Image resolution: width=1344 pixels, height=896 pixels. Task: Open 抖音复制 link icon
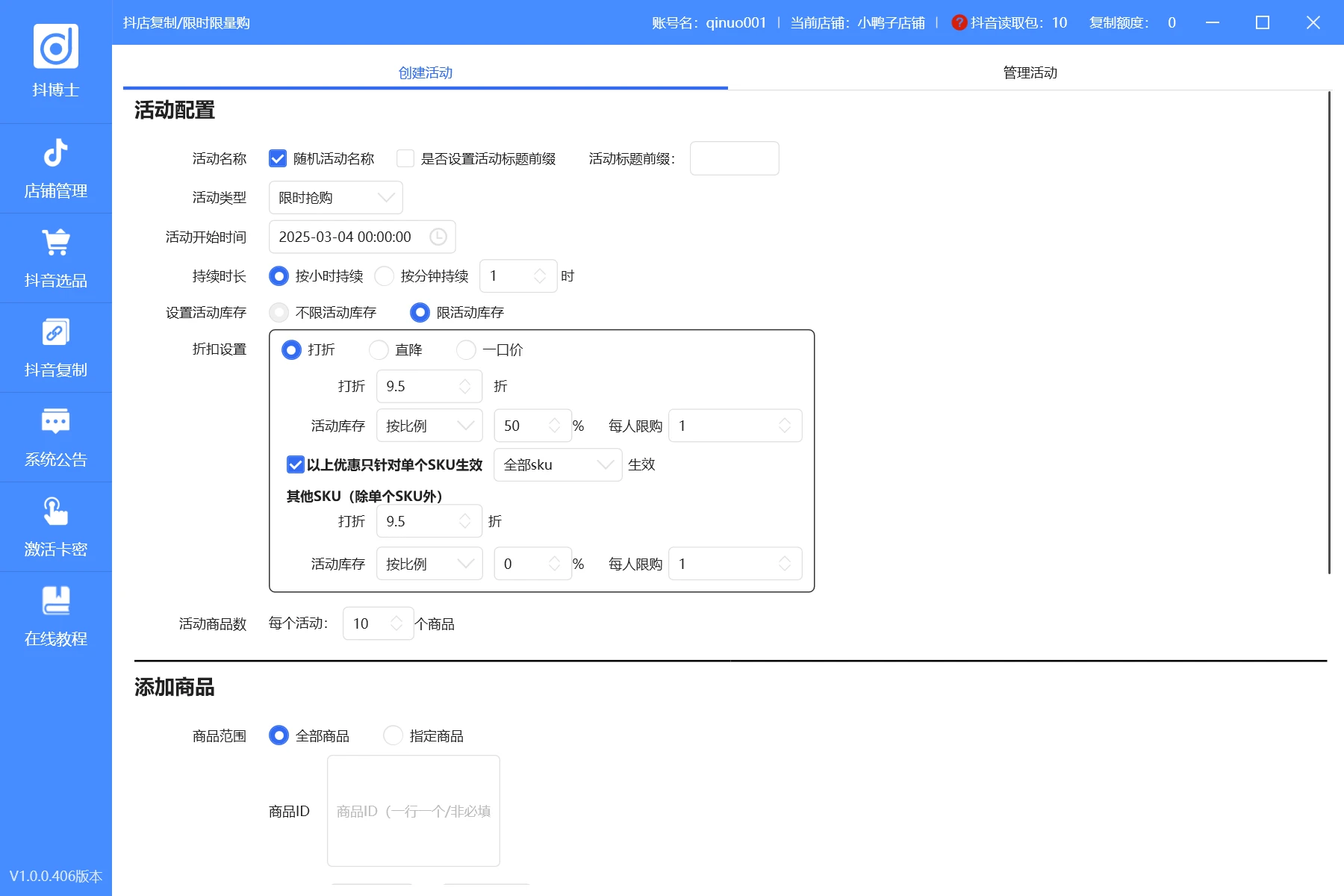coord(56,332)
